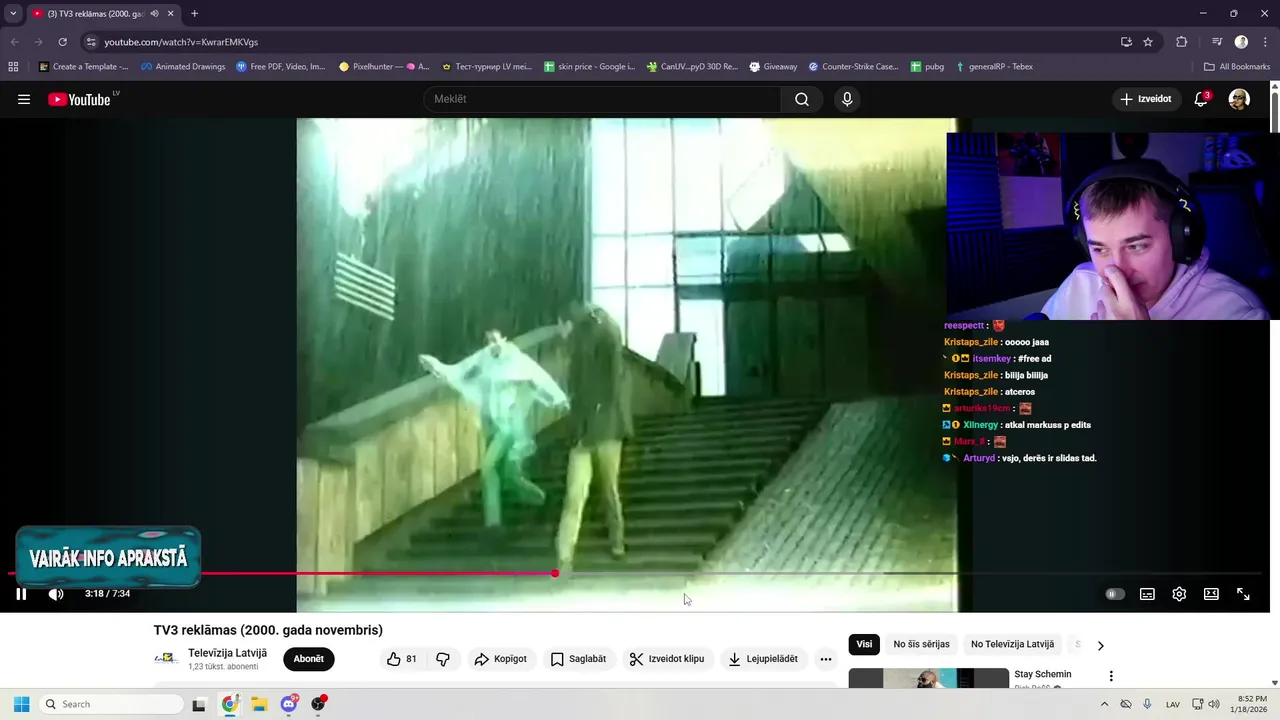Click the Izveidot create button

[1146, 99]
